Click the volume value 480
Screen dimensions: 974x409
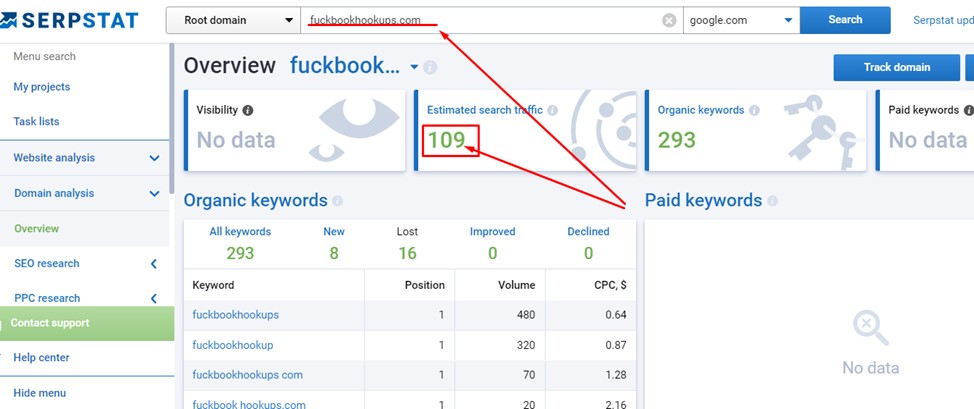526,315
